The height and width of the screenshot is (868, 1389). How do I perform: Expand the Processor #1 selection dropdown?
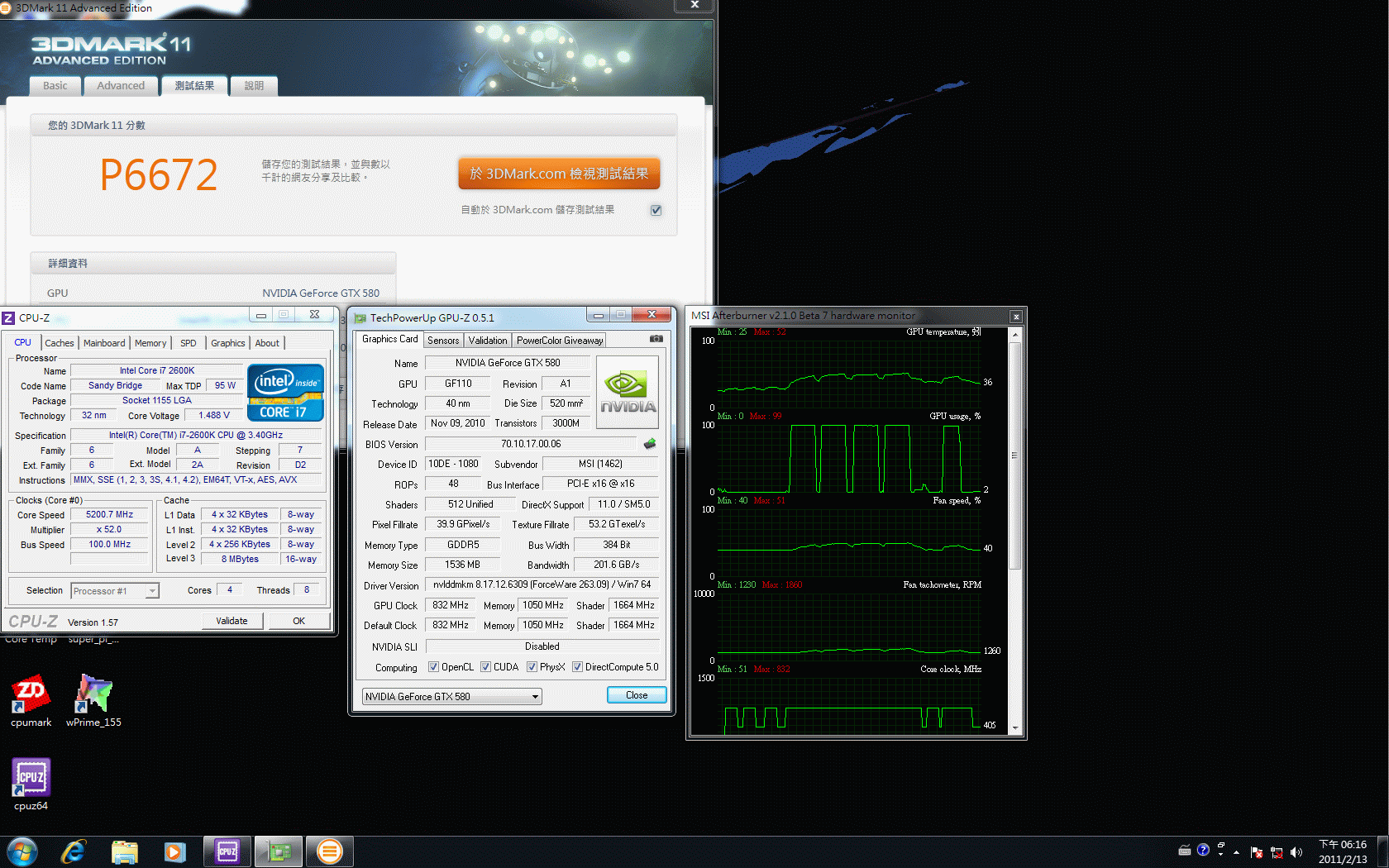(152, 591)
